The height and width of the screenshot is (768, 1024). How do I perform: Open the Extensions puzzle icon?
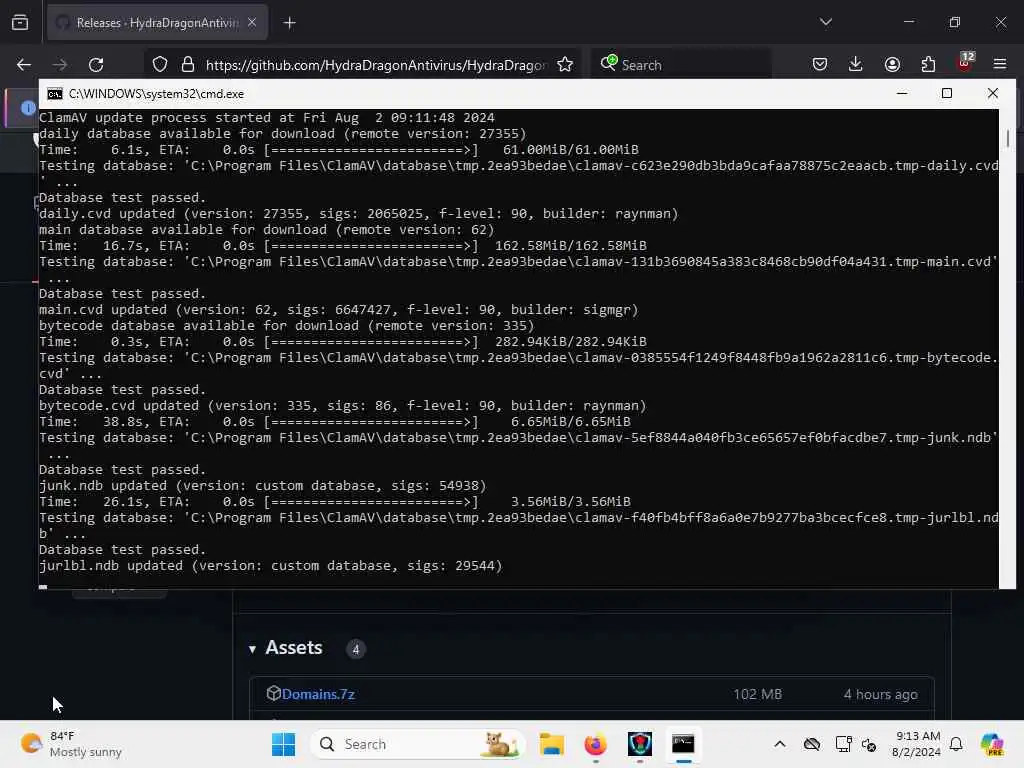pos(928,64)
